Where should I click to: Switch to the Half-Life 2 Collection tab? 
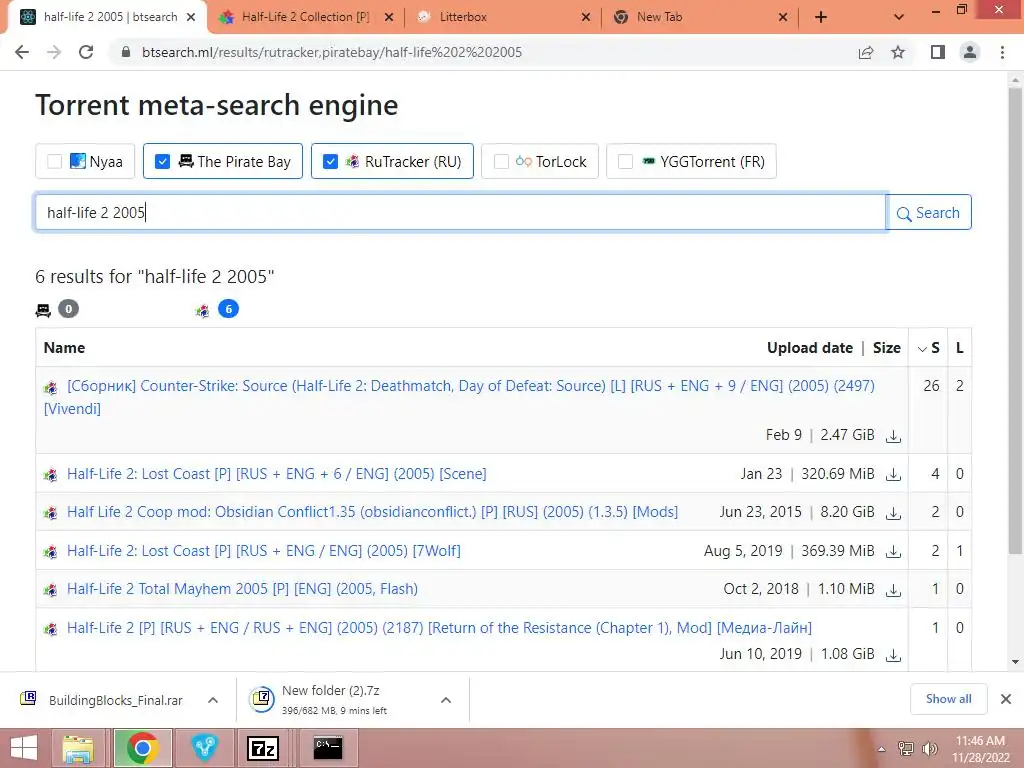[306, 17]
